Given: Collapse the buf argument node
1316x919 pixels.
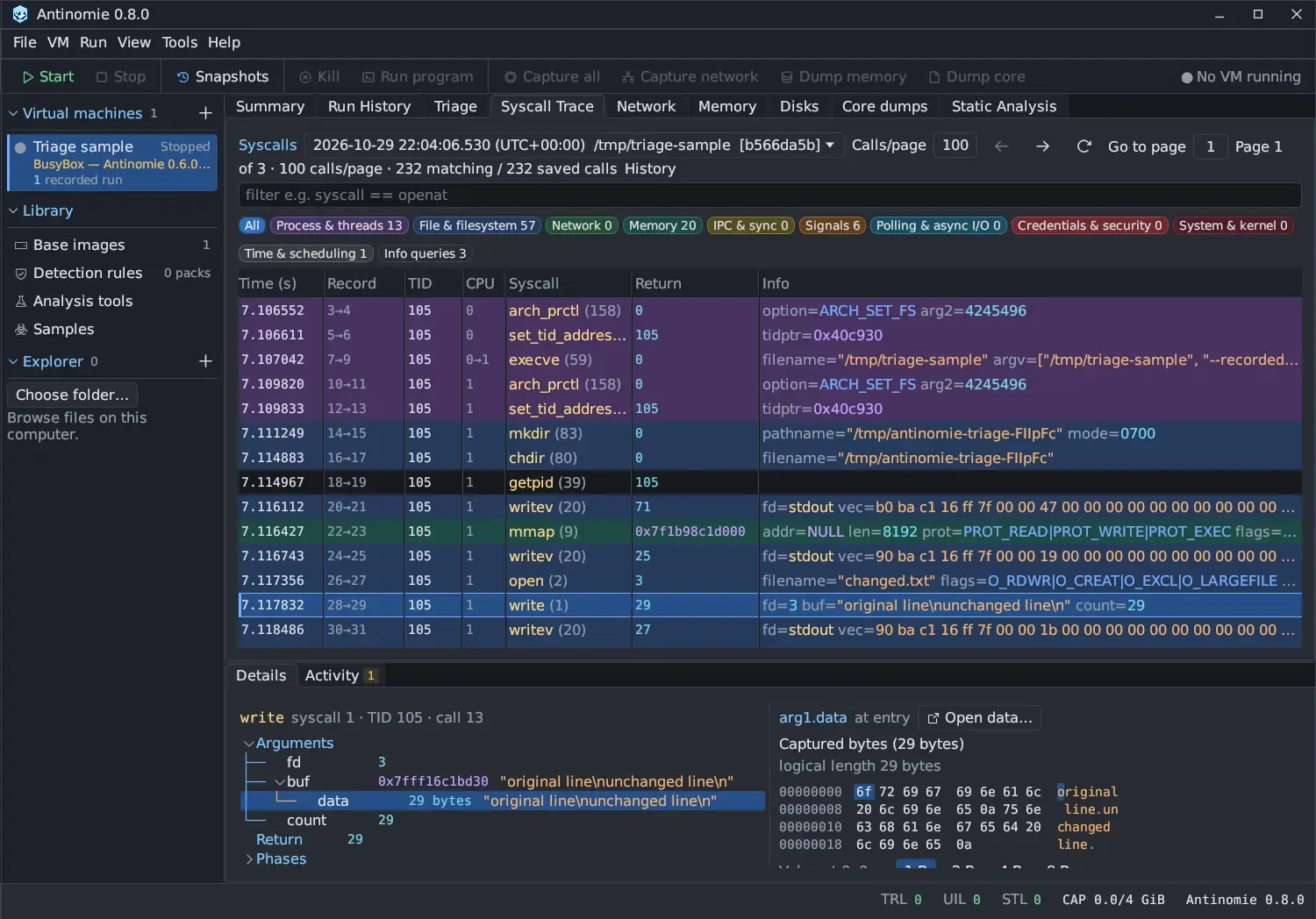Looking at the screenshot, I should (280, 781).
